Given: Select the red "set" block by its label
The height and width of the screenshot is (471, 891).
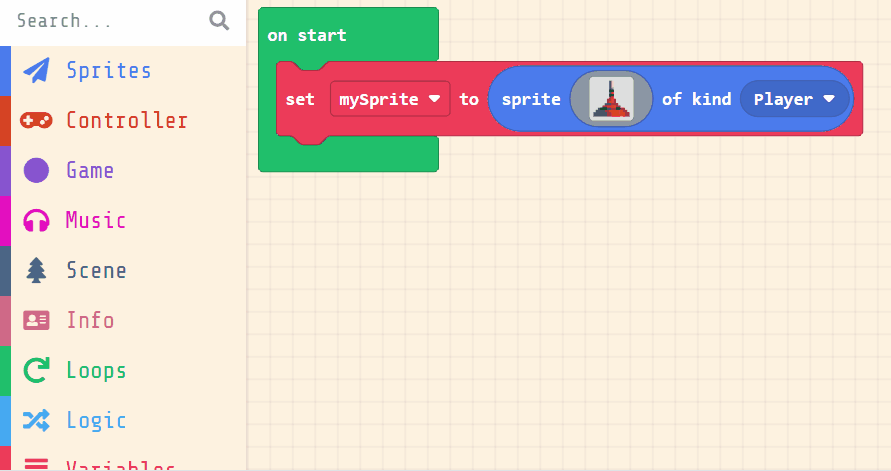Looking at the screenshot, I should (300, 99).
